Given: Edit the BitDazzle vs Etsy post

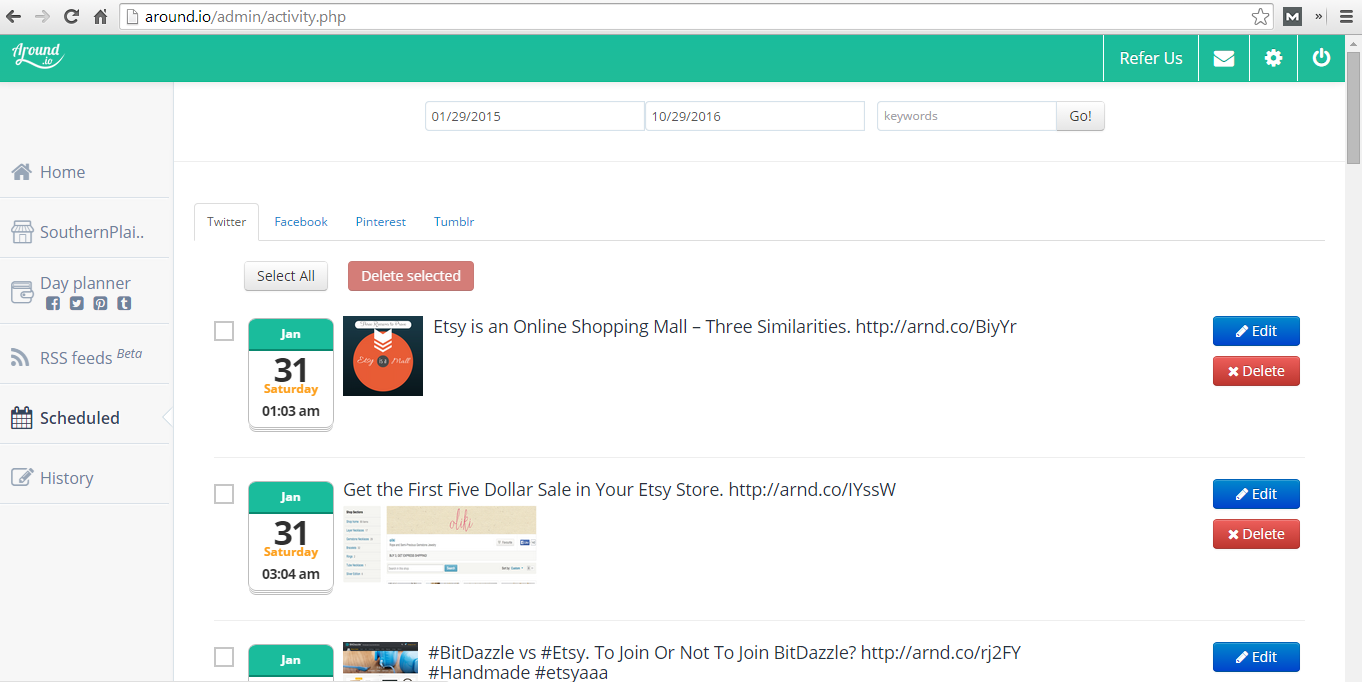Looking at the screenshot, I should pyautogui.click(x=1256, y=657).
